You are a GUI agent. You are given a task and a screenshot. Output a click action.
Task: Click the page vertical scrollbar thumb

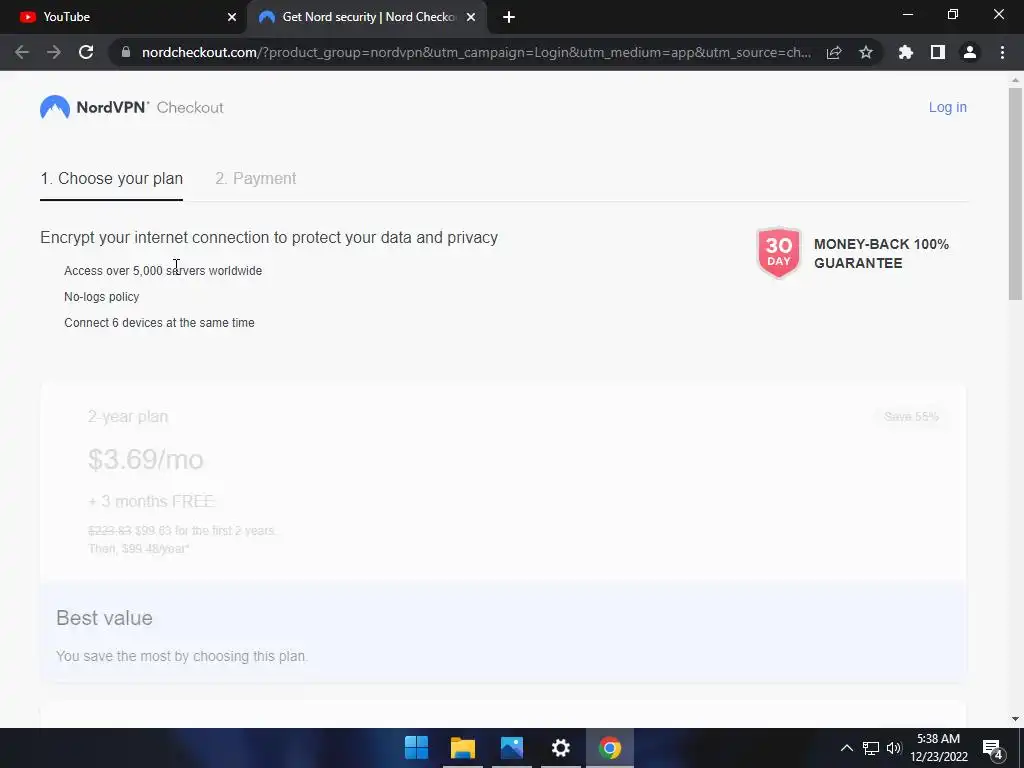(x=1015, y=195)
